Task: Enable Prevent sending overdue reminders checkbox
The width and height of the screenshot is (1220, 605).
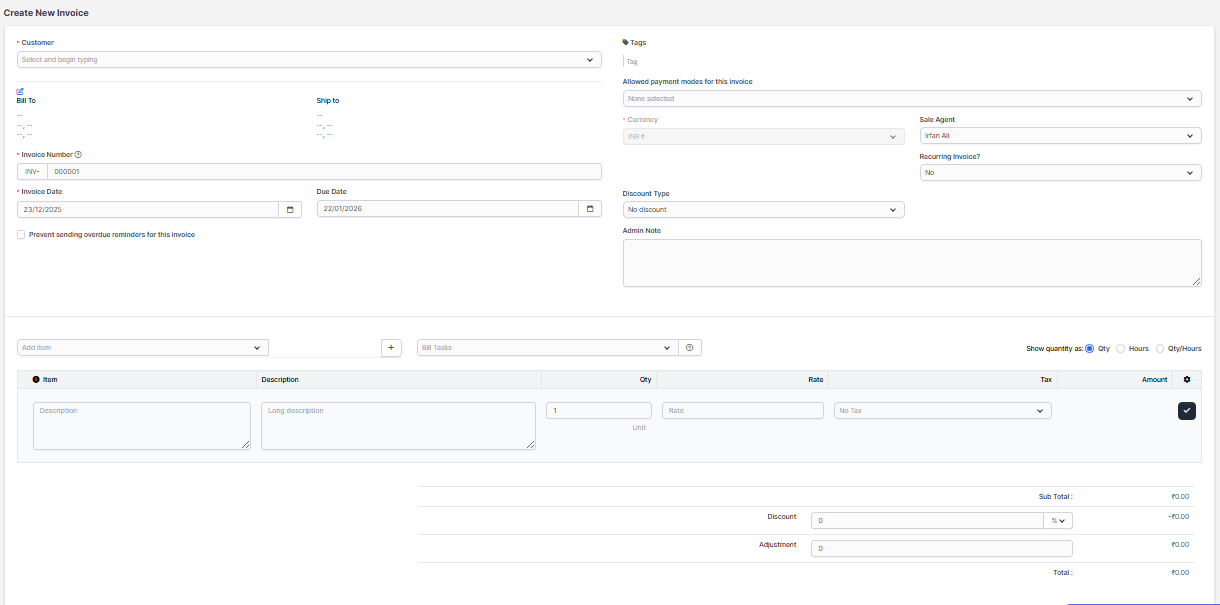Action: pyautogui.click(x=21, y=235)
